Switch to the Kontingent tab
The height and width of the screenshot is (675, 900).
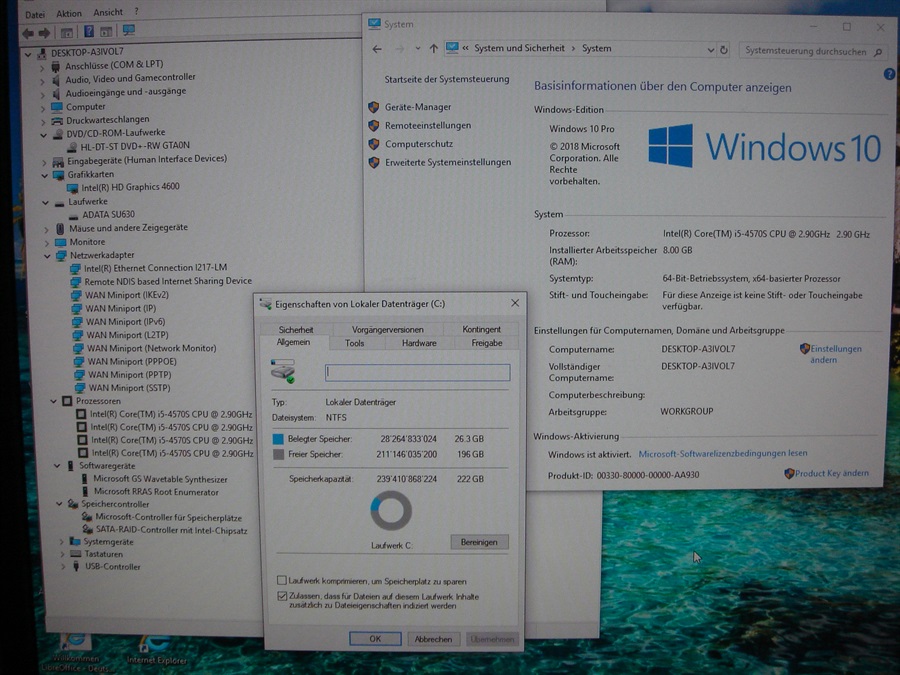(482, 329)
